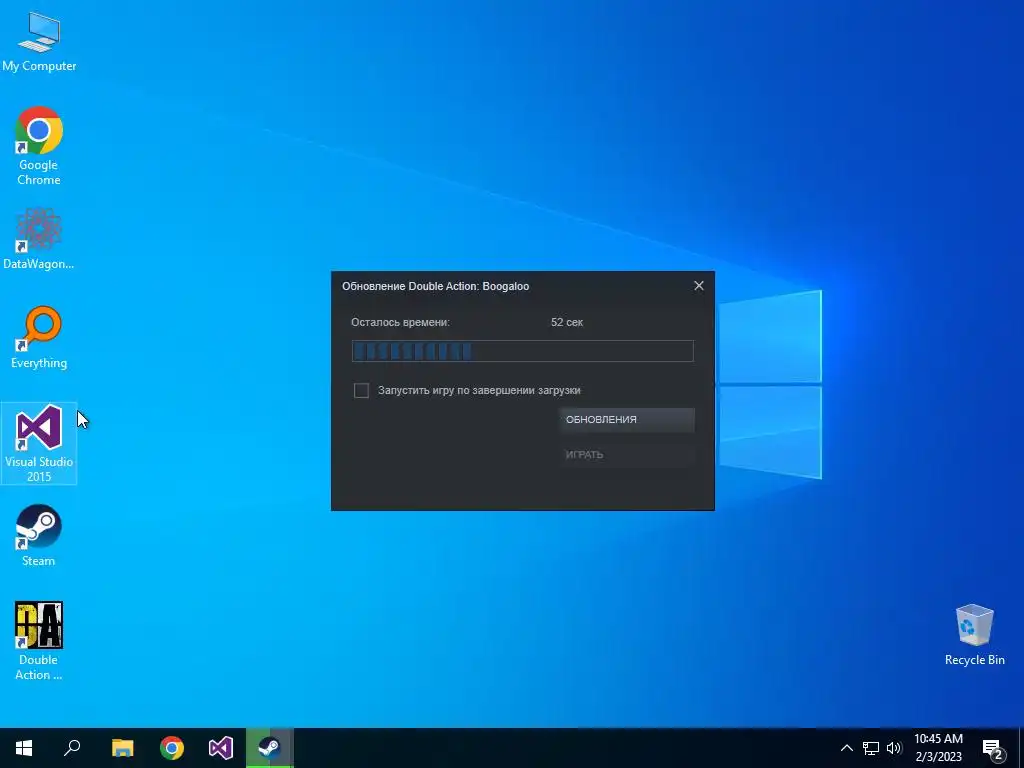Screen dimensions: 1024x768
Task: Show hidden system tray icons
Action: tap(846, 748)
